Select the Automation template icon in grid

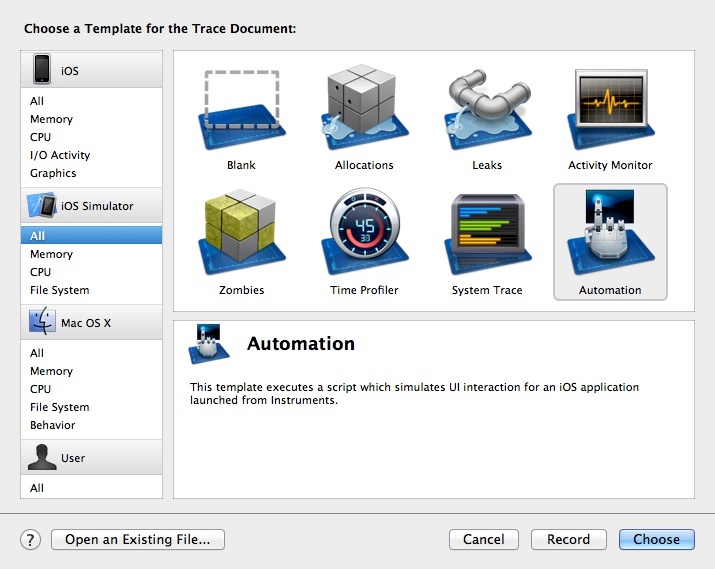611,232
